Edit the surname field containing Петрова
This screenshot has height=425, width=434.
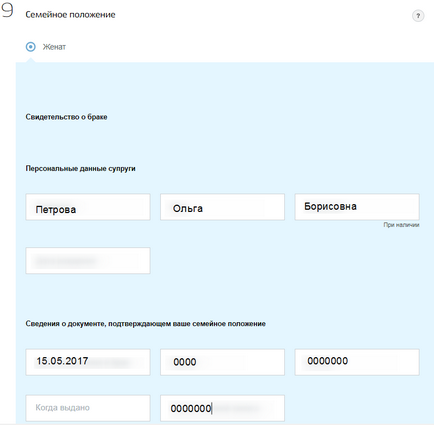tap(88, 207)
